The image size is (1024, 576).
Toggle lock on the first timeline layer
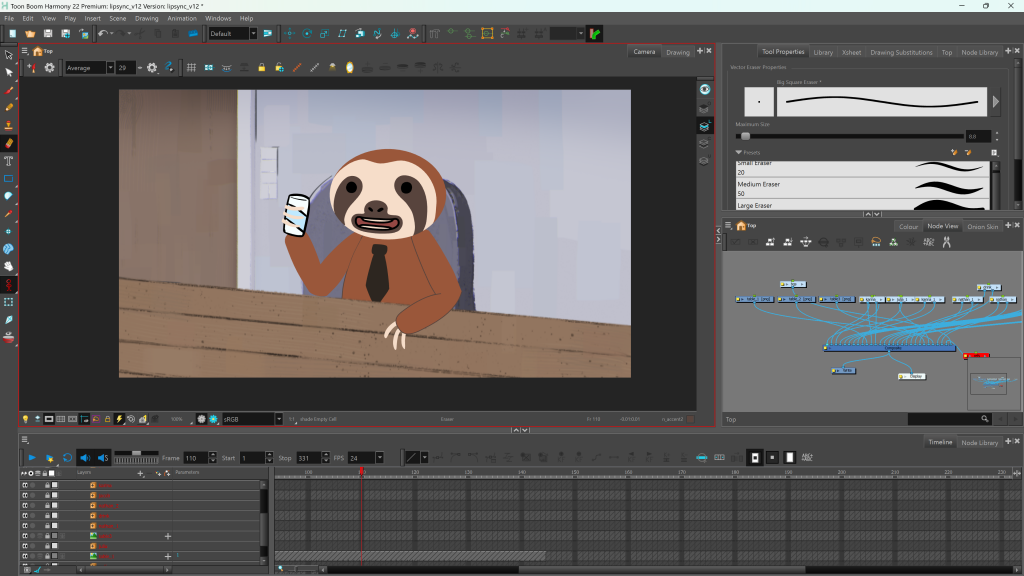[x=47, y=485]
